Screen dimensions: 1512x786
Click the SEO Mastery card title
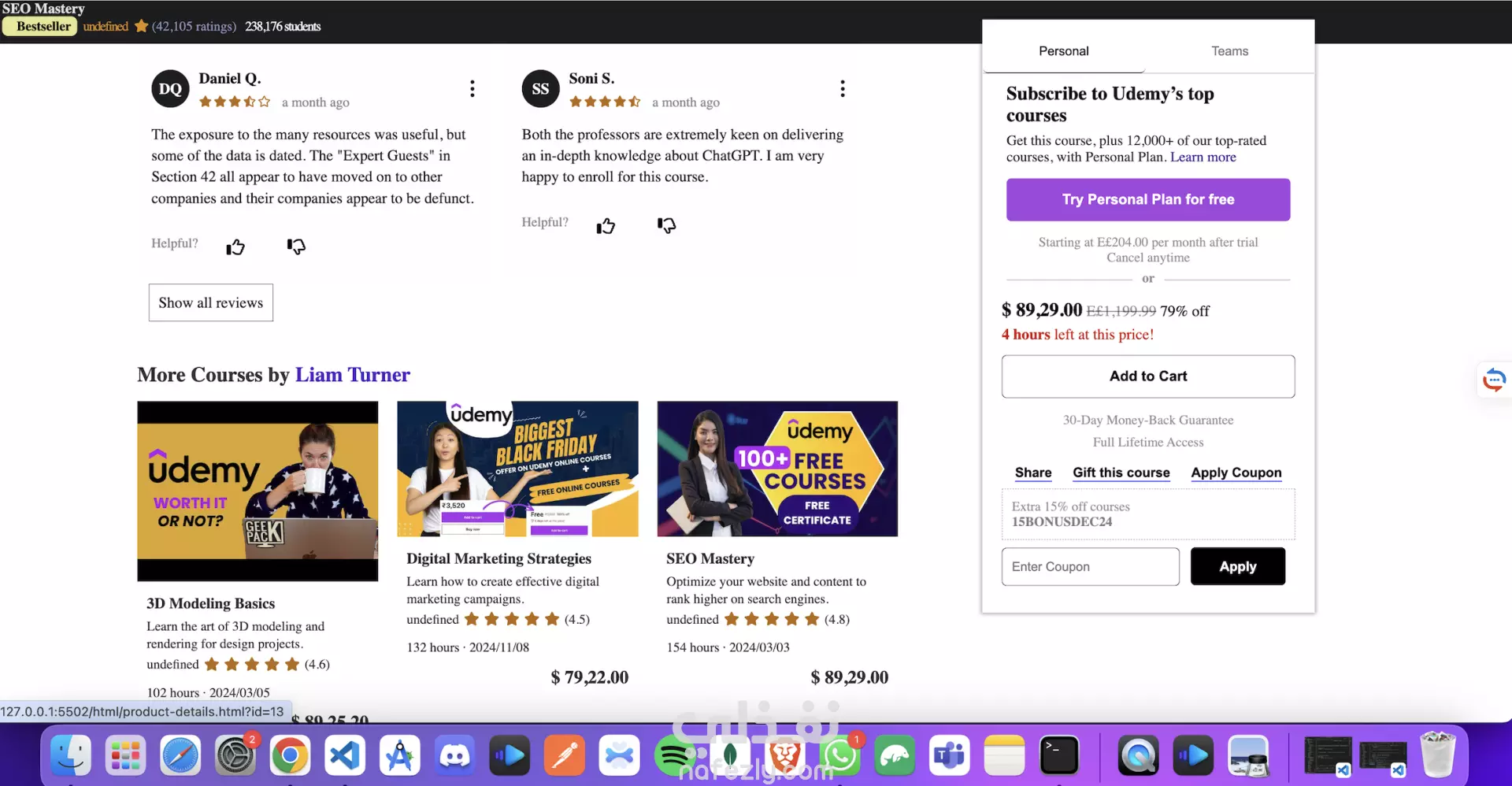[x=710, y=558]
